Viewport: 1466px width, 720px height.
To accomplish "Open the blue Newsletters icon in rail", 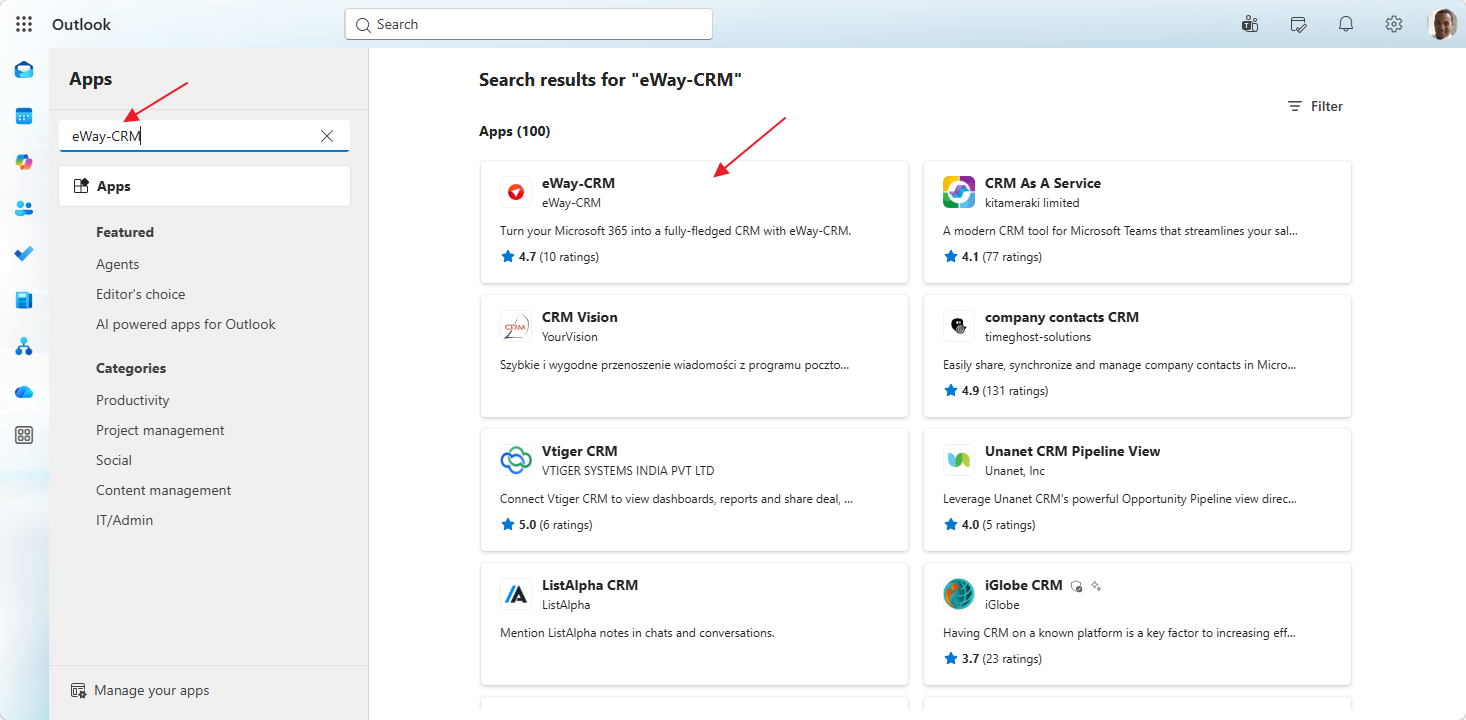I will 24,300.
